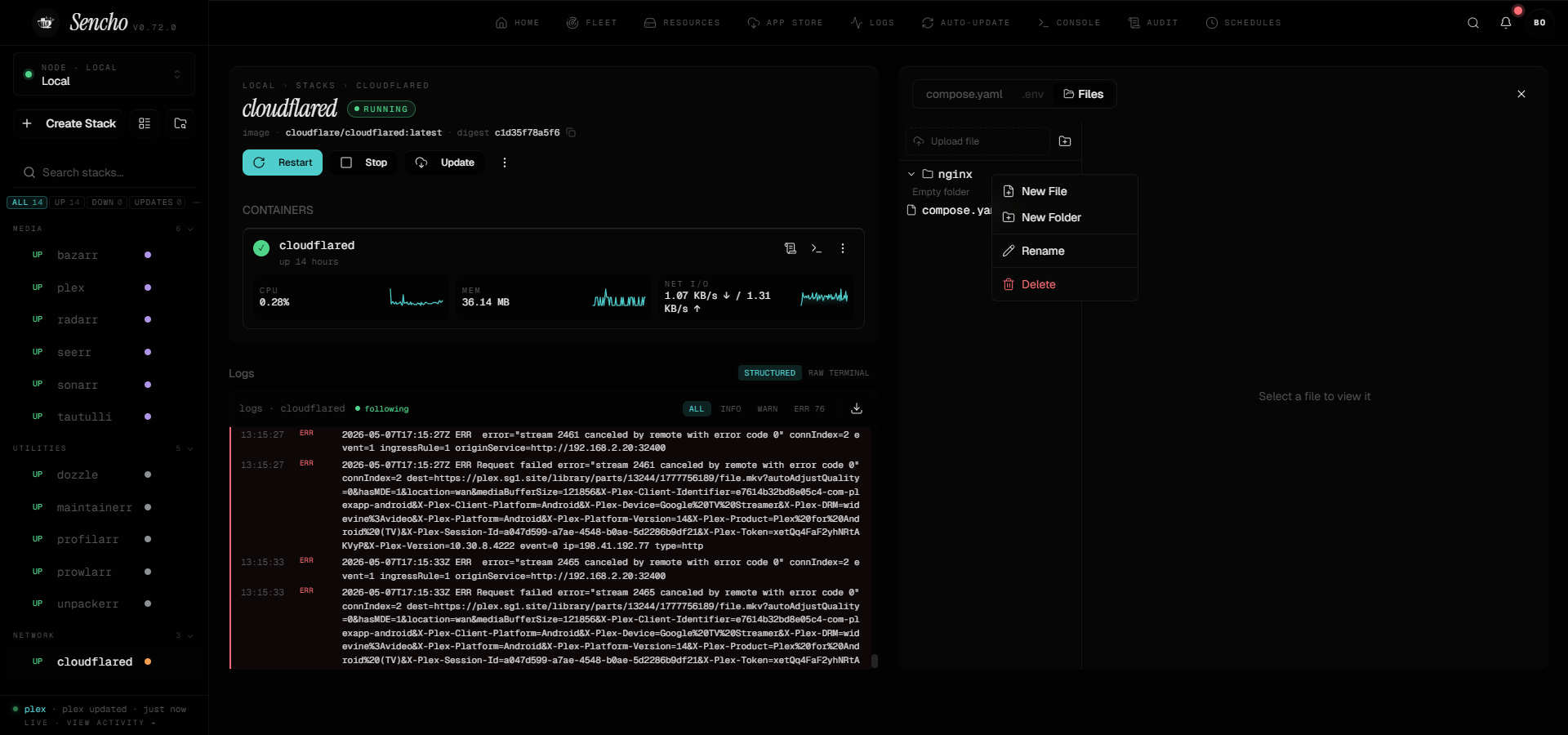1568x735 pixels.
Task: Click the NET I/O sparkline chart
Action: [x=824, y=296]
